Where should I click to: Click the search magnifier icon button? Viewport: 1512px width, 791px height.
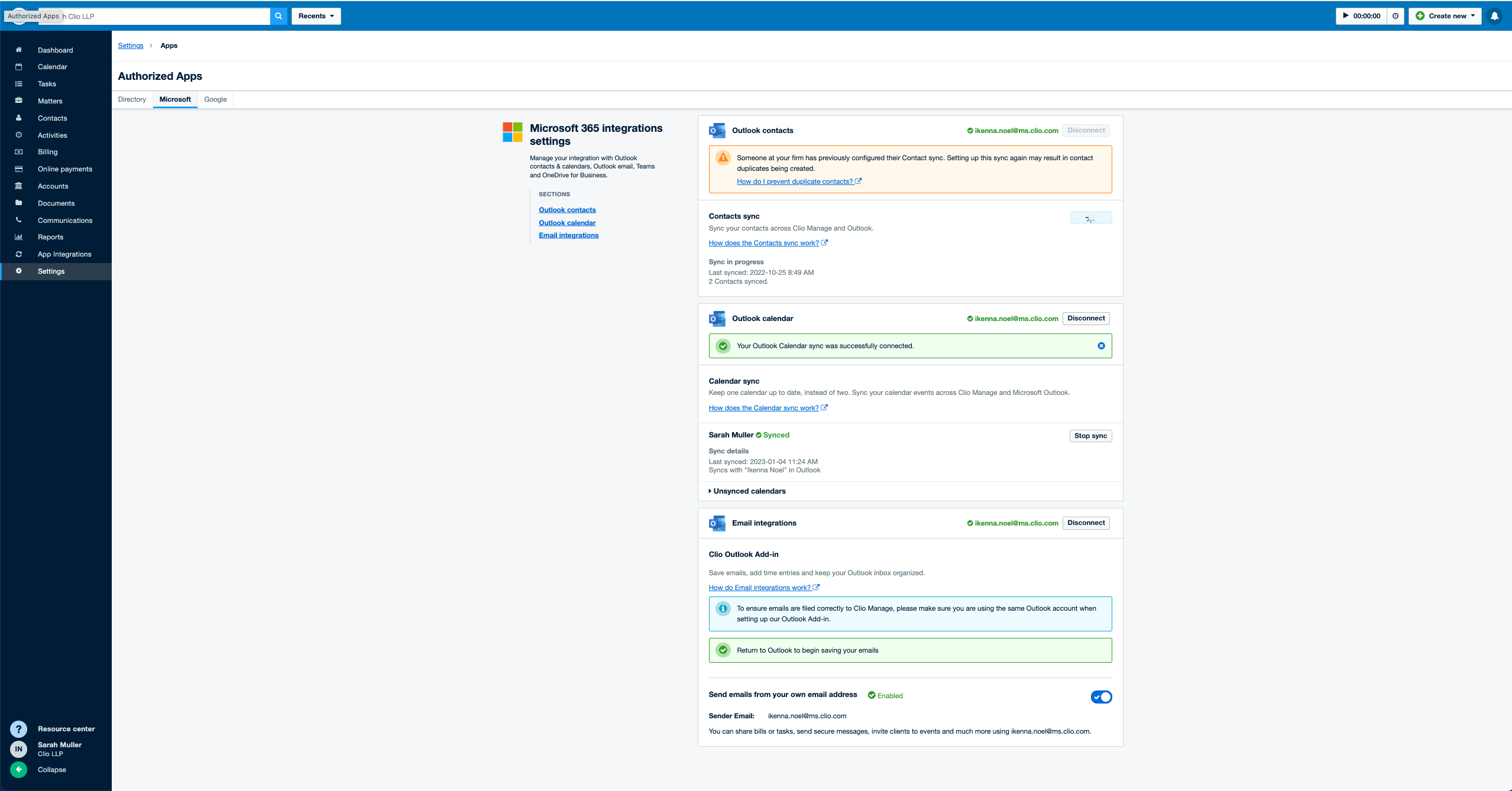tap(279, 16)
